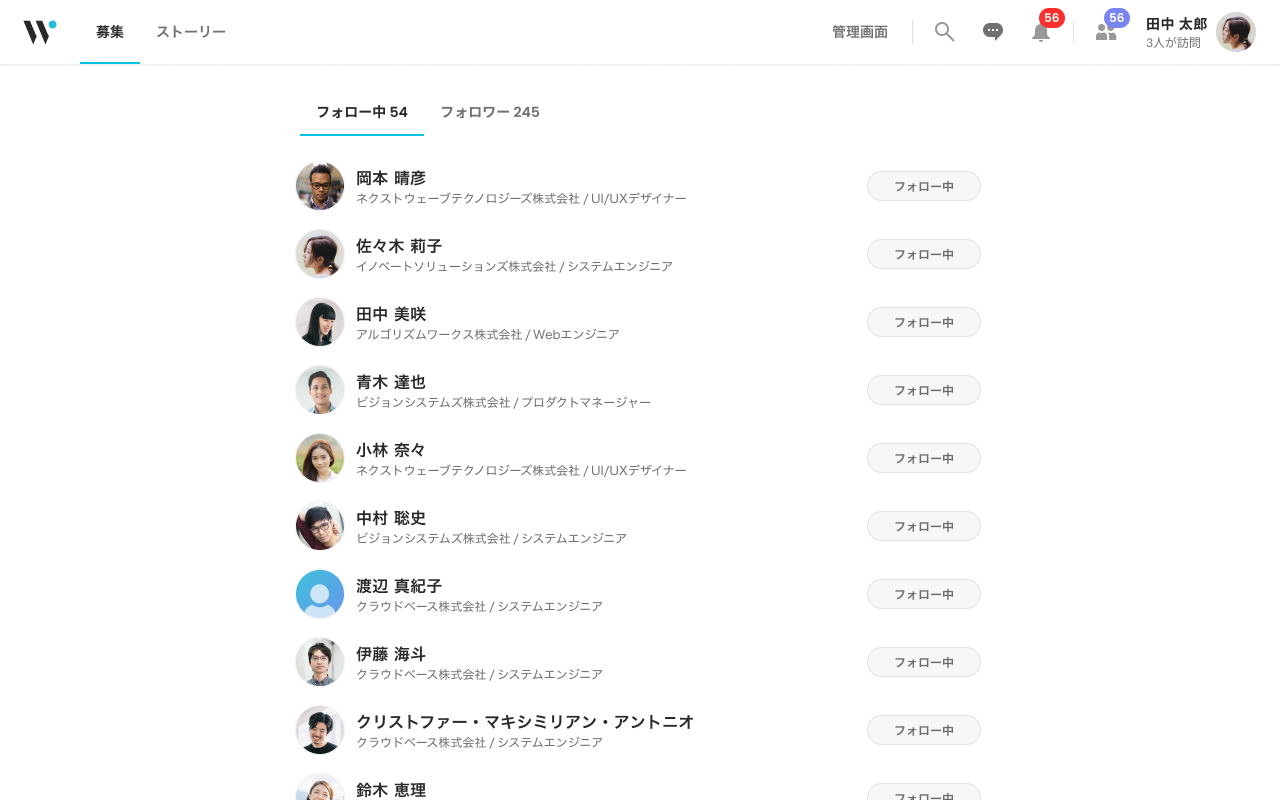Switch to フォロワー 245 tab

490,112
